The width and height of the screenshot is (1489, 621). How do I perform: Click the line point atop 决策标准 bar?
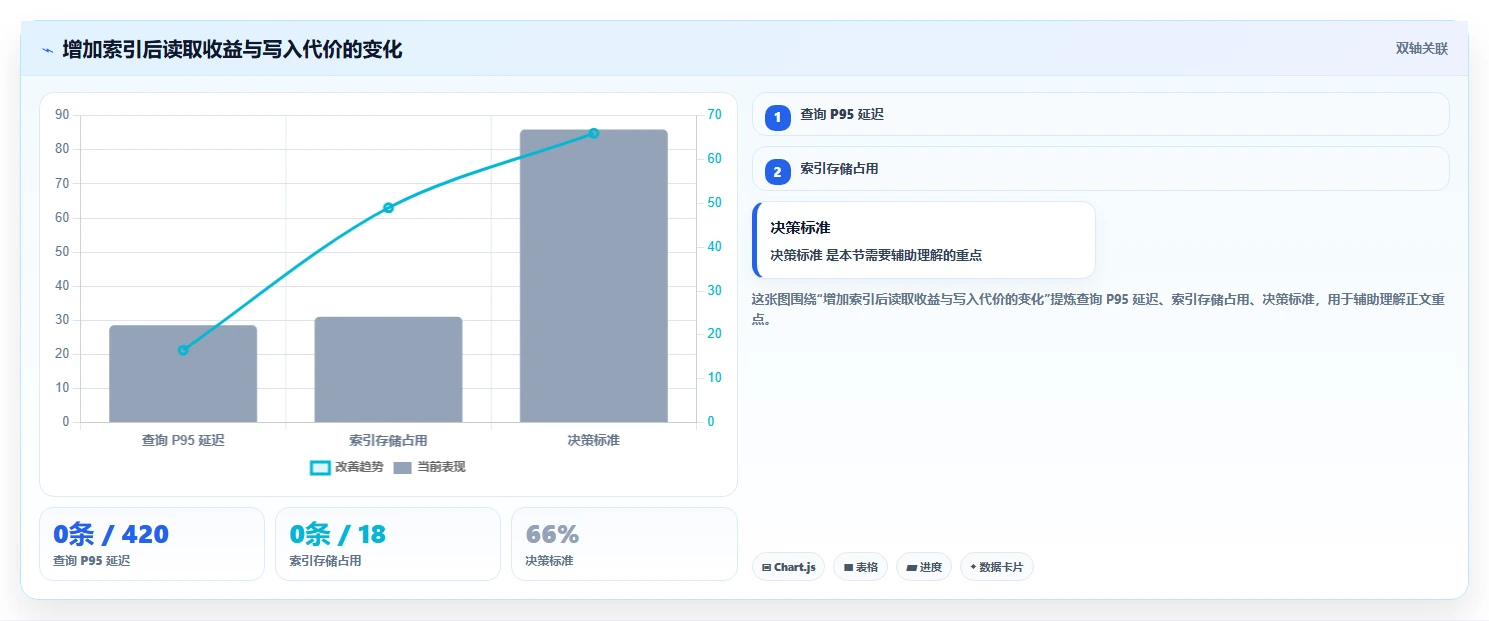594,133
